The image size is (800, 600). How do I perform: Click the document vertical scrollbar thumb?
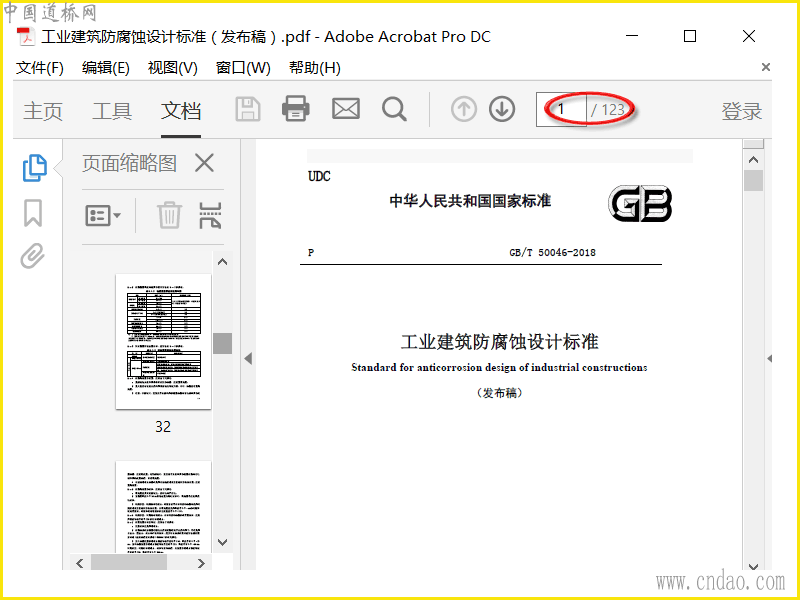click(x=754, y=181)
